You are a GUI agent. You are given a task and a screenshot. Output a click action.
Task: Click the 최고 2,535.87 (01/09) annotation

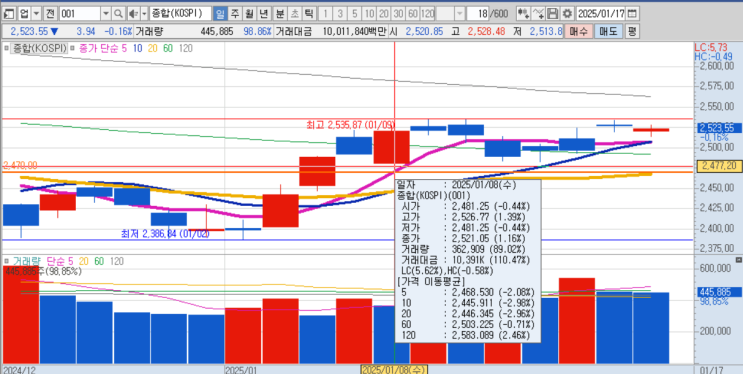(351, 125)
